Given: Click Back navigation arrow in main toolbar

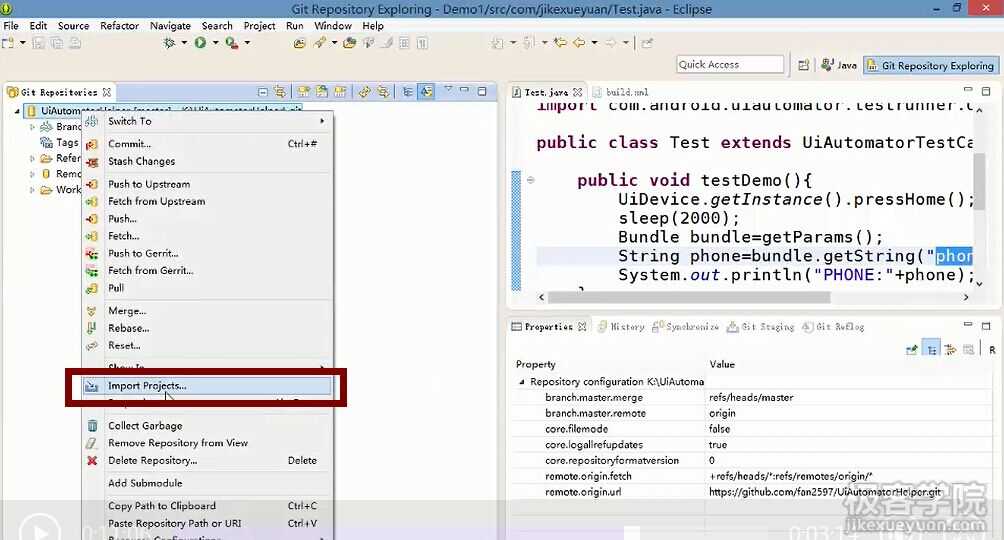Looking at the screenshot, I should pos(579,43).
